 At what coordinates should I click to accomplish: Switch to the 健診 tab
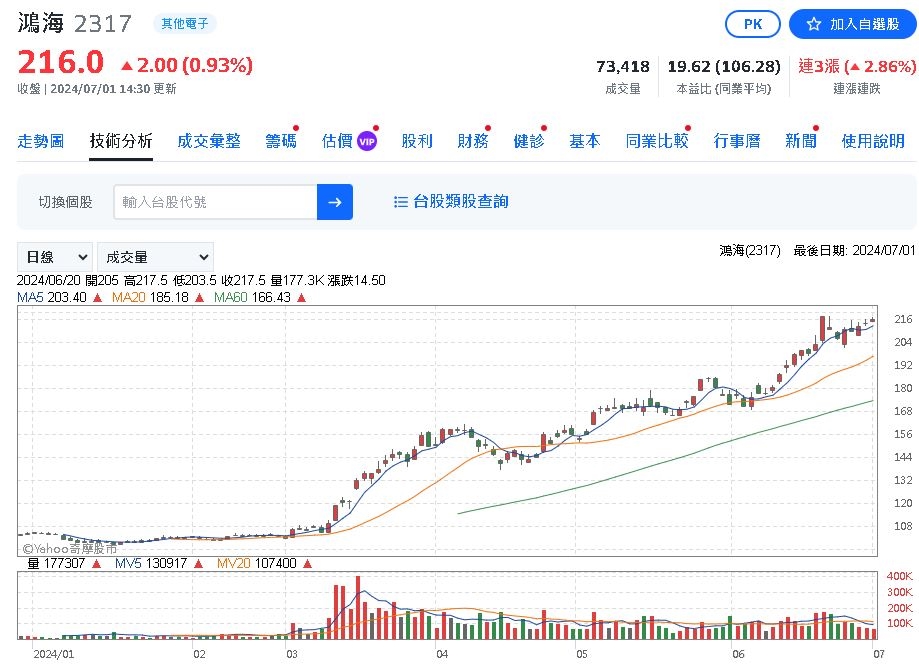click(527, 141)
